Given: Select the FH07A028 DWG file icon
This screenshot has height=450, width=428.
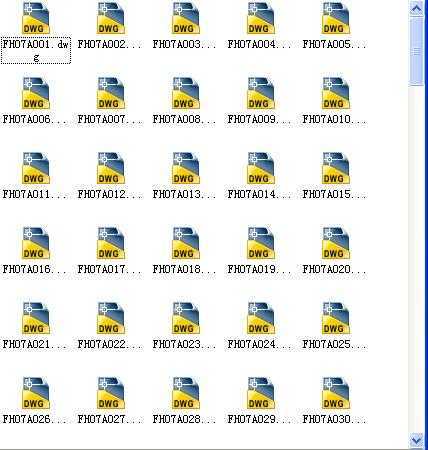Looking at the screenshot, I should coord(186,393).
